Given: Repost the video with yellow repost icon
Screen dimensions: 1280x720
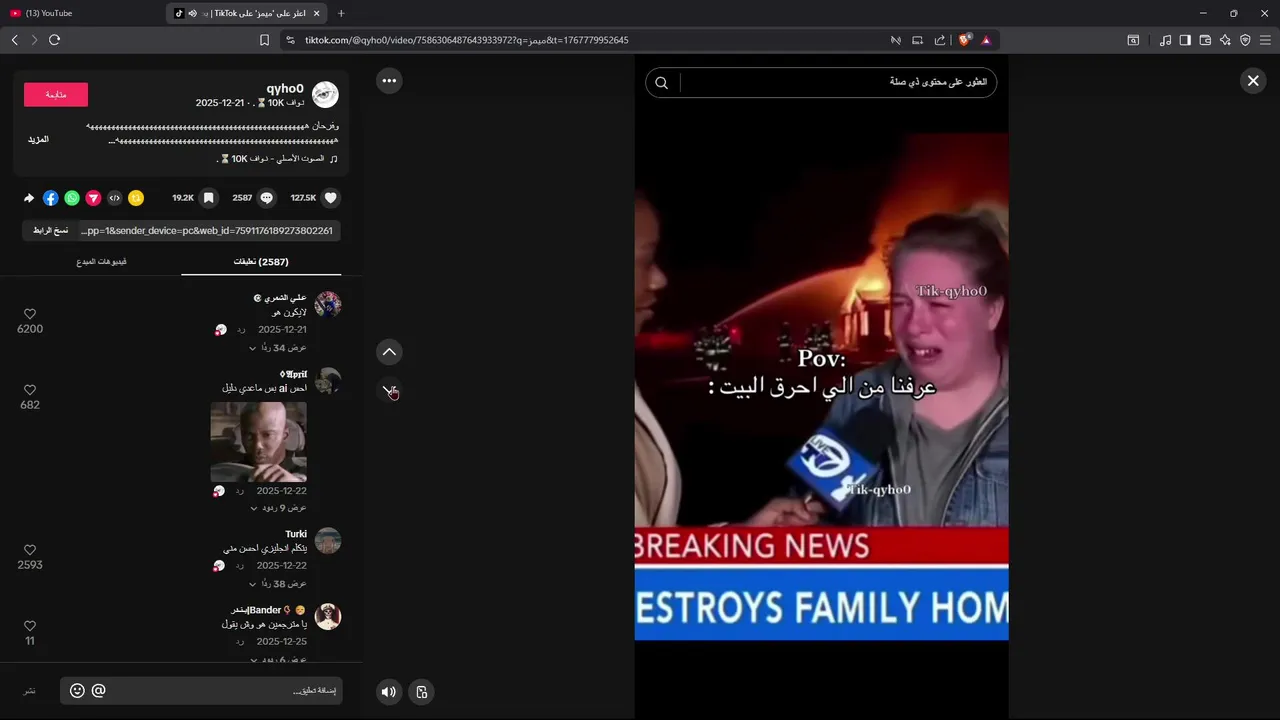Looking at the screenshot, I should coord(136,198).
